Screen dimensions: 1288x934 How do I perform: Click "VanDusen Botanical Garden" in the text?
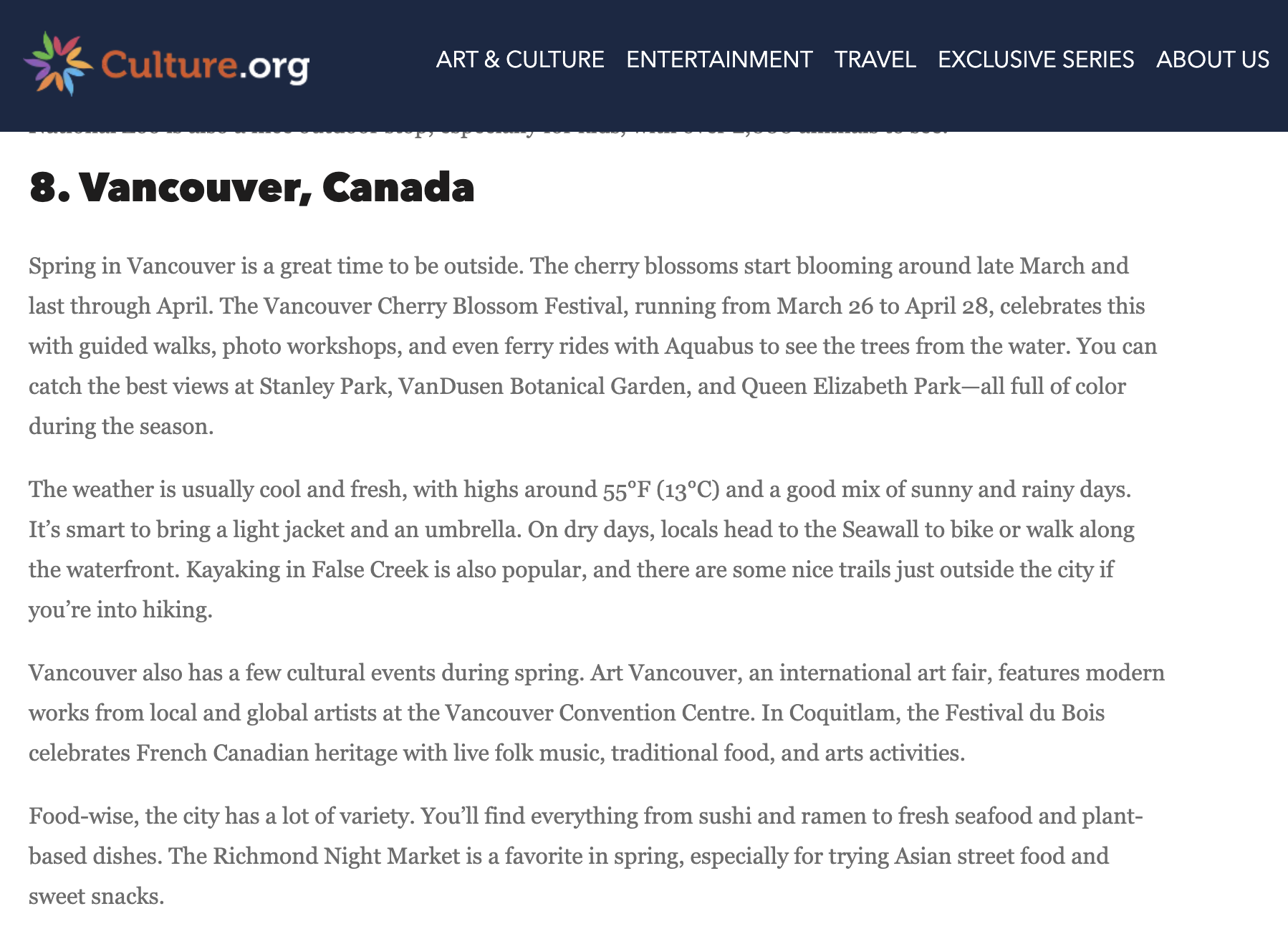pyautogui.click(x=542, y=387)
